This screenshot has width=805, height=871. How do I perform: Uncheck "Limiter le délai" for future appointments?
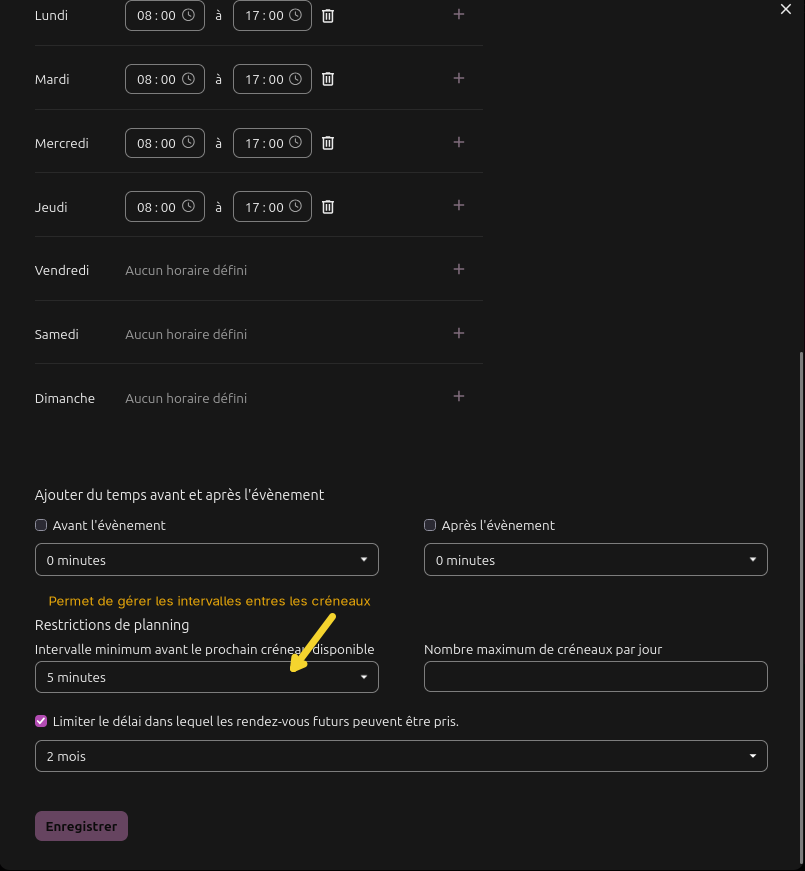point(41,721)
